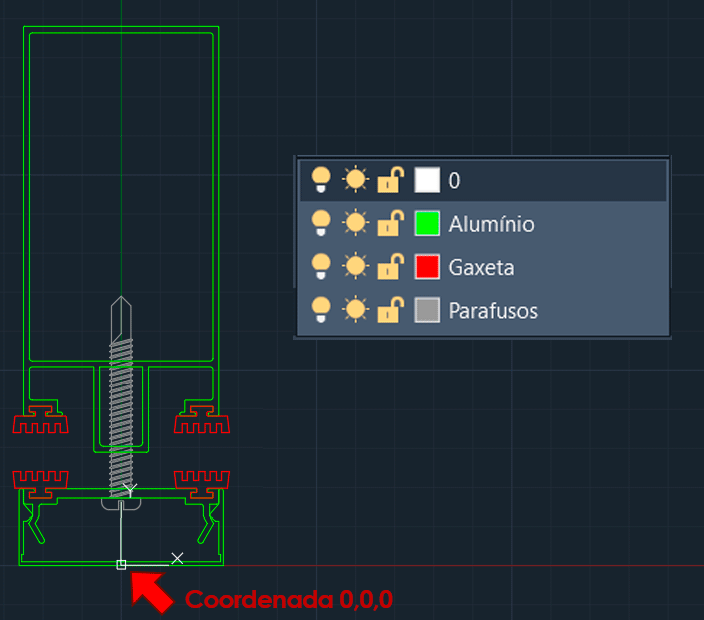Select the Alumínio layer name
Image resolution: width=704 pixels, height=620 pixels.
click(491, 224)
